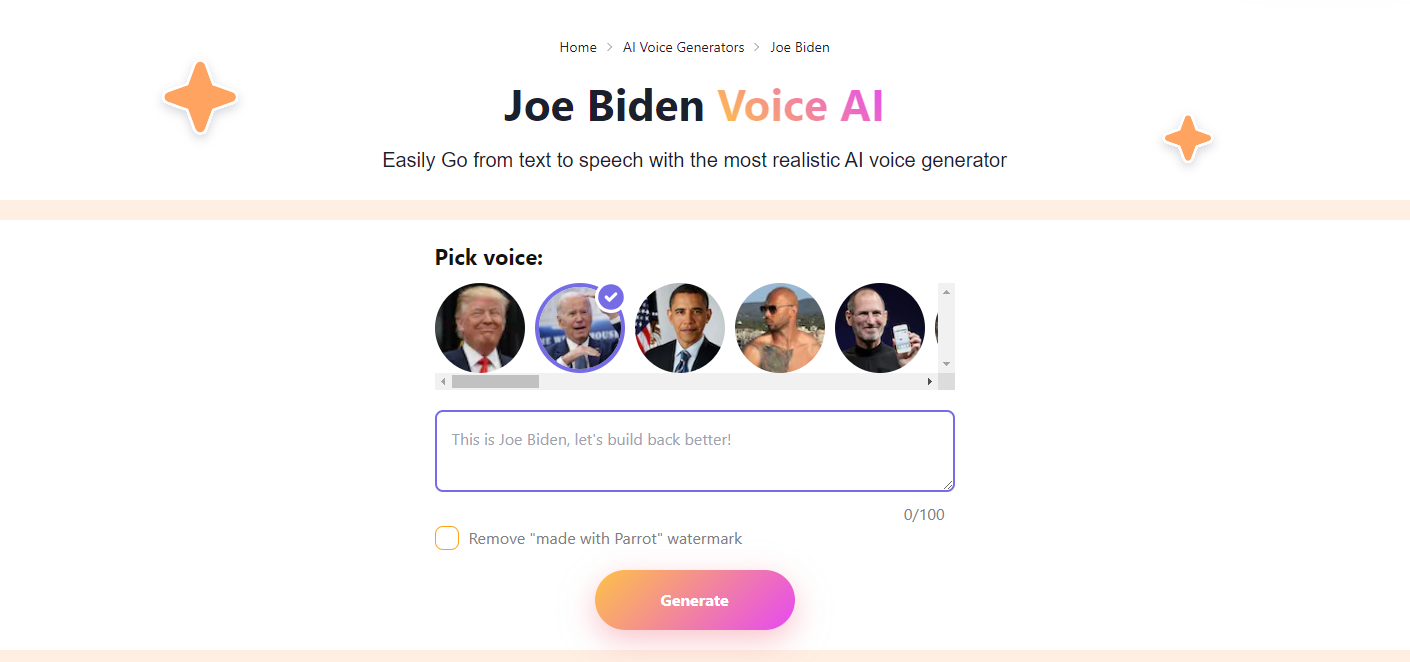Screen dimensions: 1410x662
Task: Open the Home breadcrumb link
Action: tap(578, 47)
